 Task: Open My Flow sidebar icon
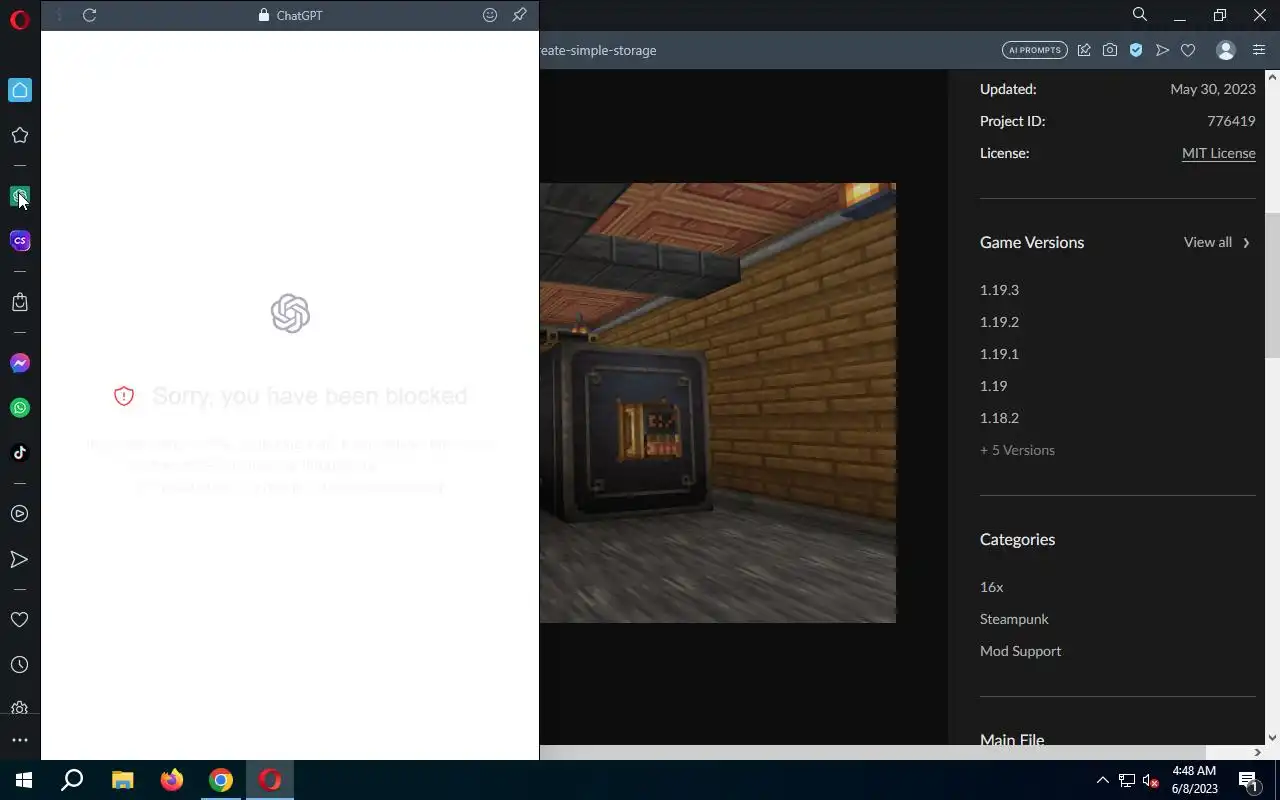(x=20, y=559)
